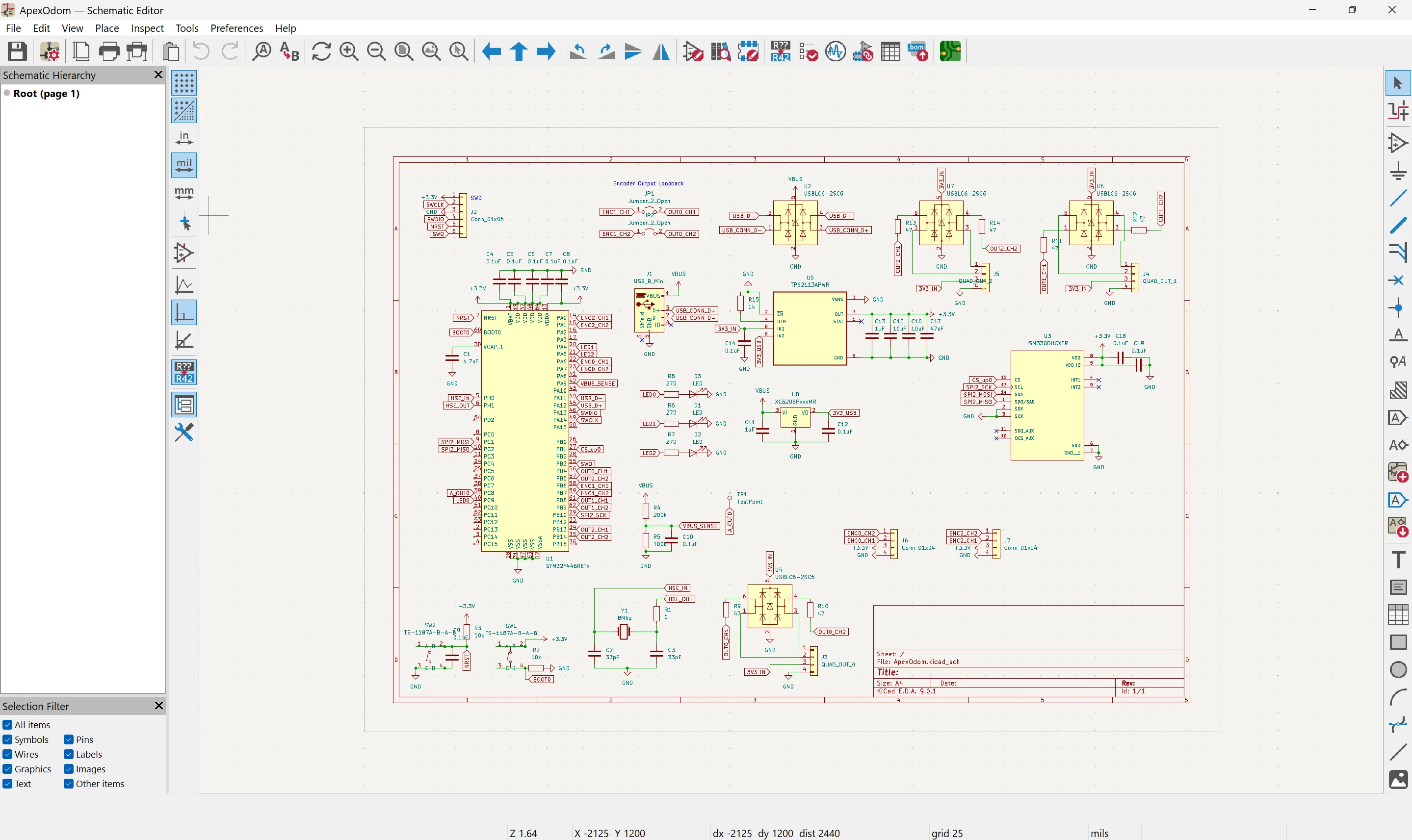Image resolution: width=1412 pixels, height=840 pixels.
Task: Refresh the schematic view
Action: [321, 51]
